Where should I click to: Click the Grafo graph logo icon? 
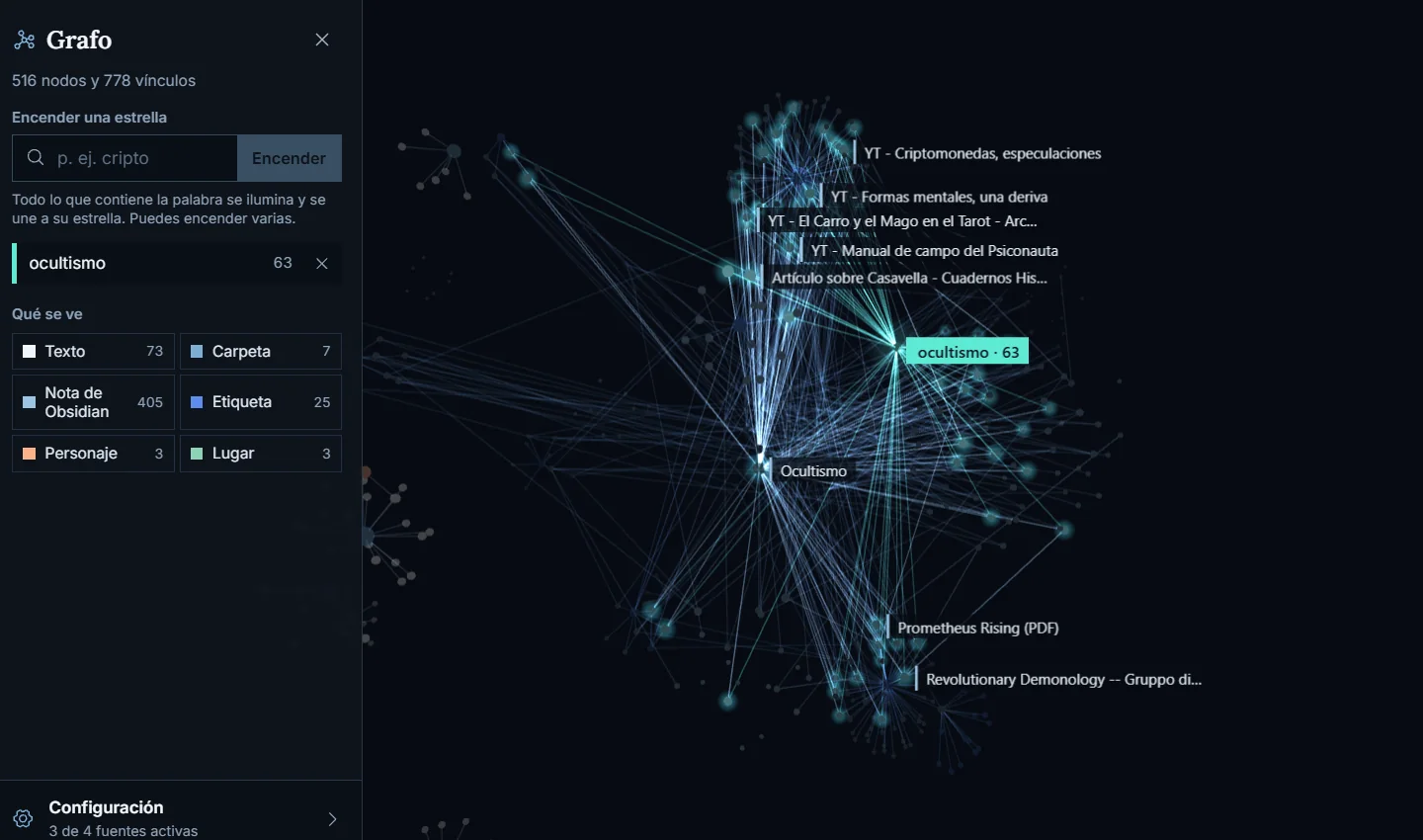point(24,40)
